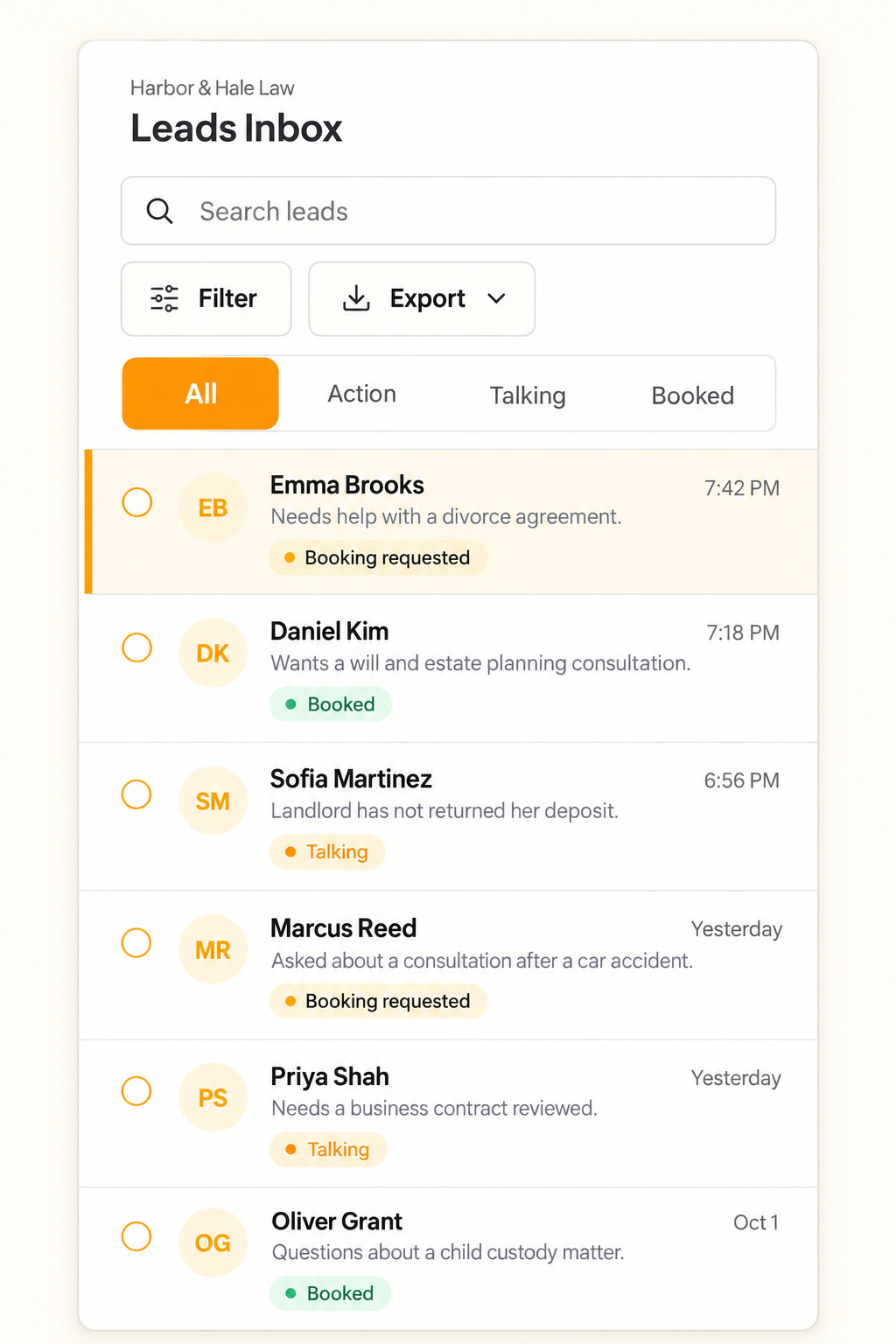Click 'Needs help with a divorce agreement.' text

coord(446,517)
